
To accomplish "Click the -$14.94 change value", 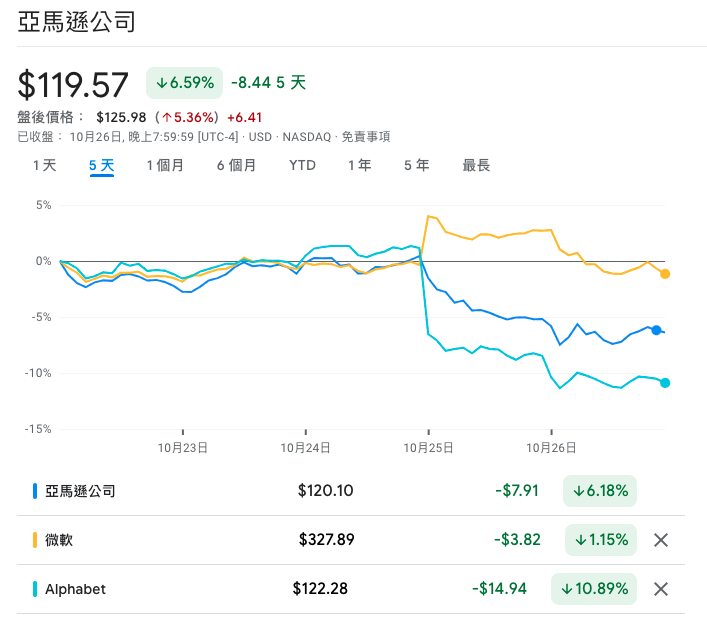I will click(500, 589).
